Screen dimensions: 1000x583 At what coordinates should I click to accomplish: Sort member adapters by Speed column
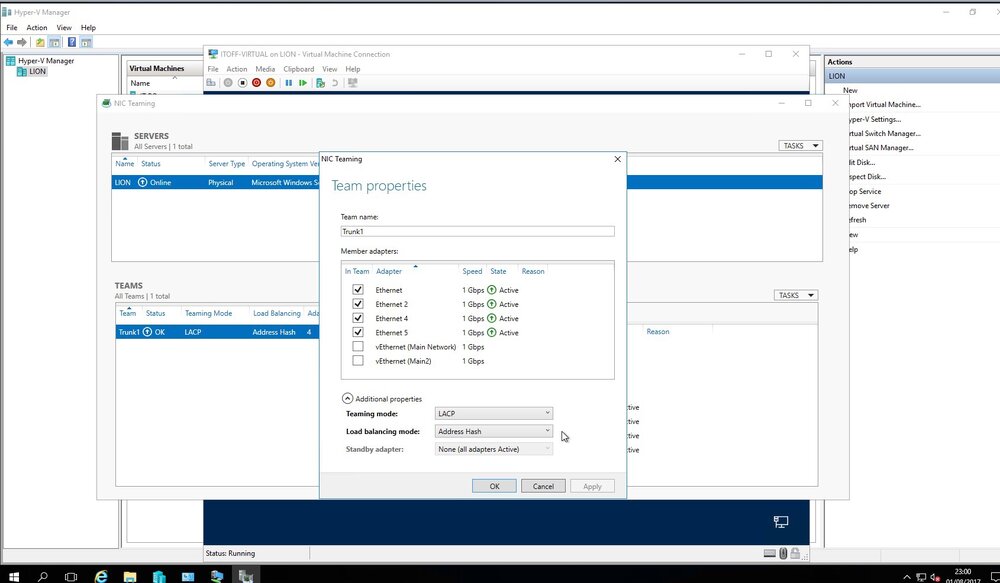pos(472,271)
